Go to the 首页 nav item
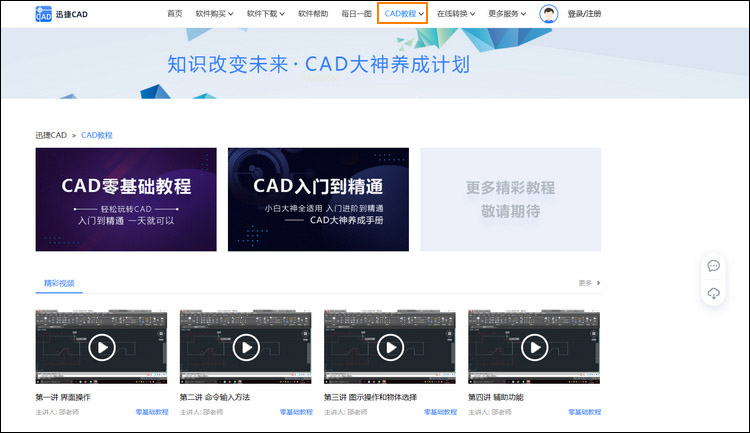750x433 pixels. click(175, 14)
